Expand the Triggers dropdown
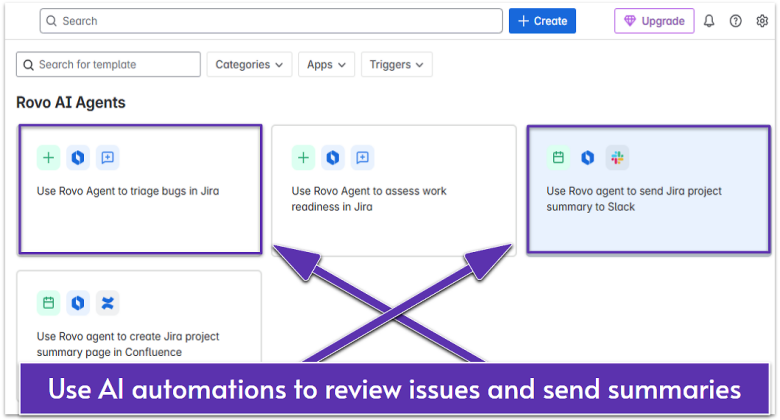Screen dimensions: 780x420 click(x=396, y=64)
